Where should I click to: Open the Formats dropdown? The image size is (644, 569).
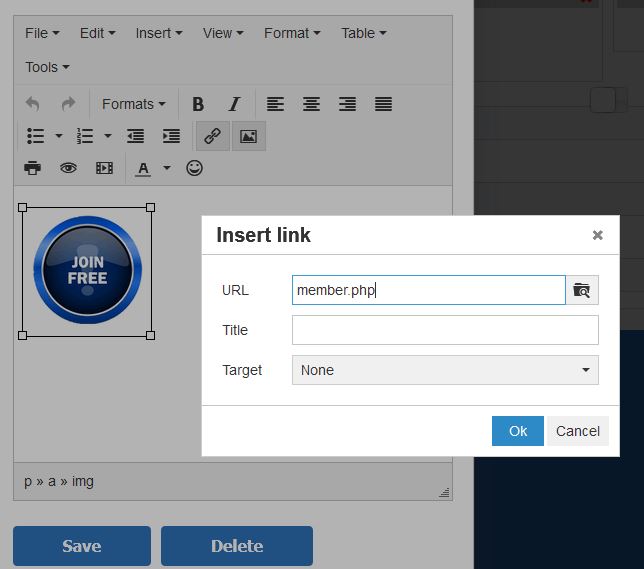coord(133,104)
